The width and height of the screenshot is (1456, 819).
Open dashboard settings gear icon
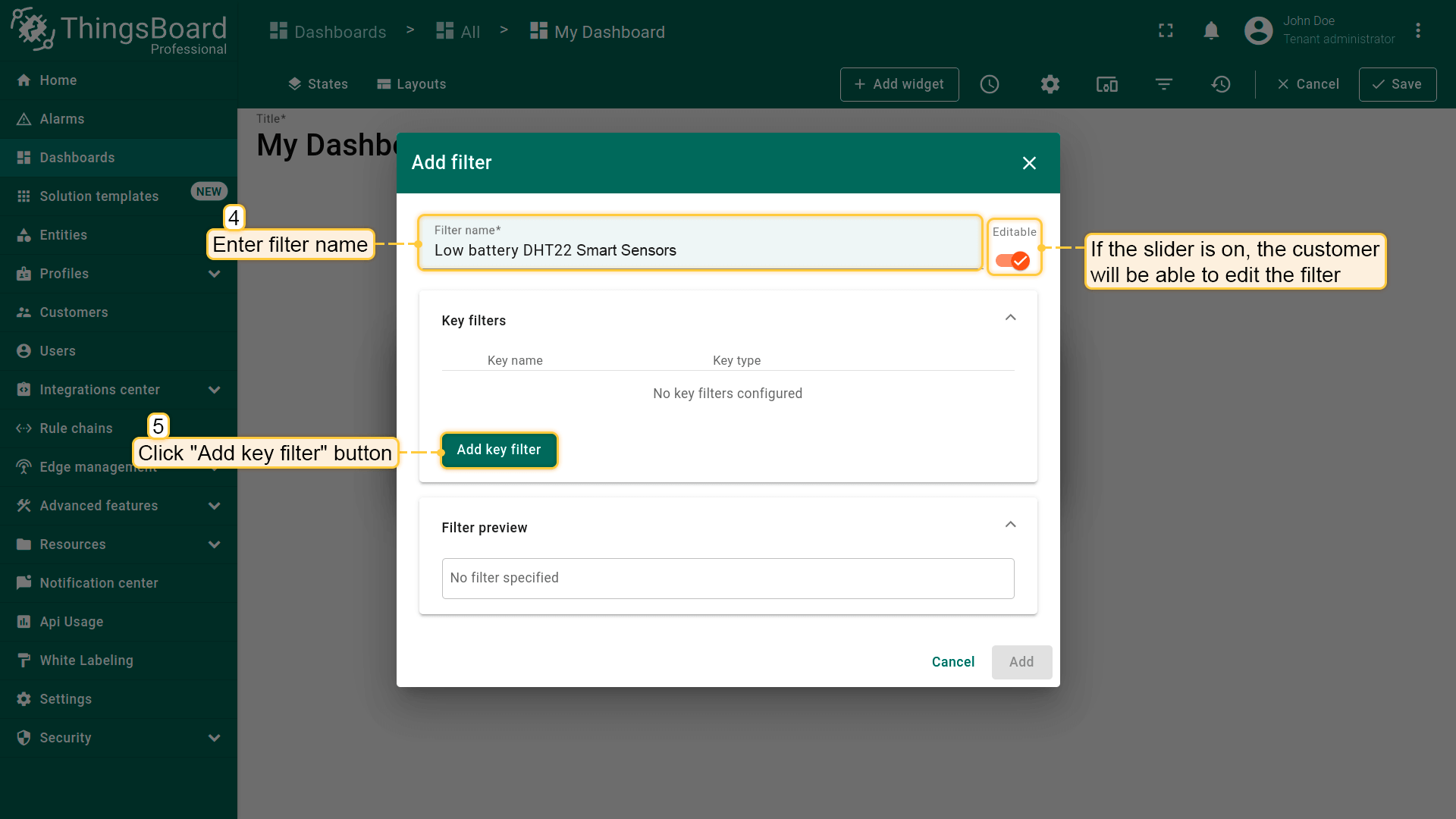pyautogui.click(x=1050, y=84)
